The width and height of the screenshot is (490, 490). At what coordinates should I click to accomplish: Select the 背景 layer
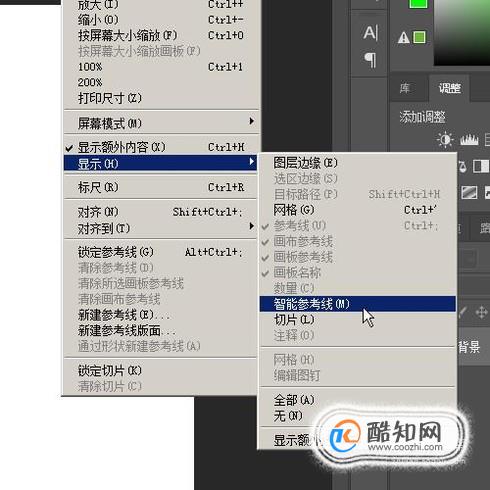pos(469,347)
